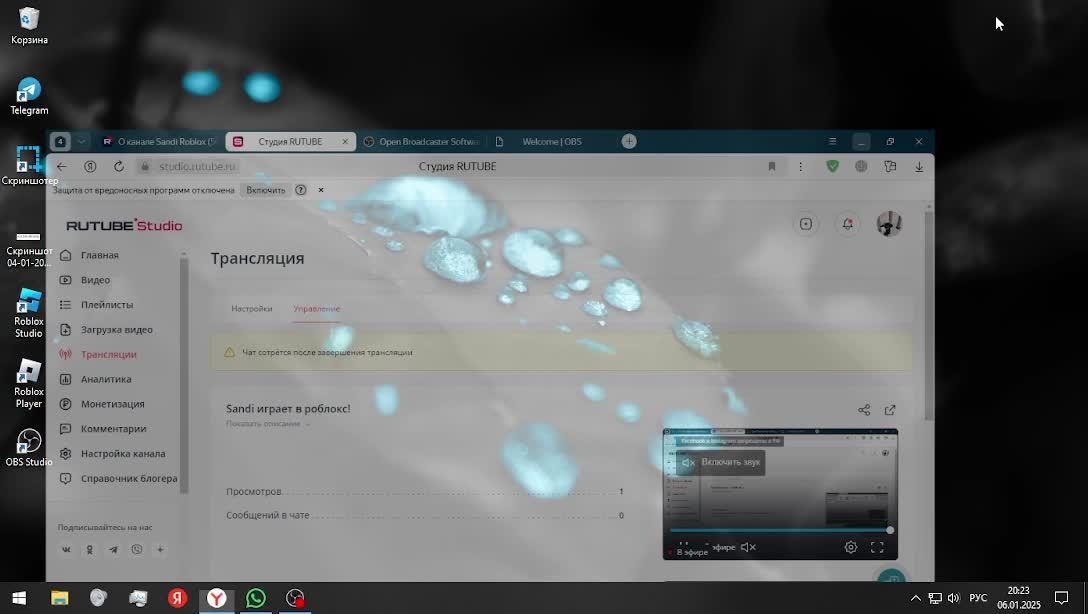Click the share icon for the broadcast
This screenshot has height=614, width=1088.
point(864,410)
